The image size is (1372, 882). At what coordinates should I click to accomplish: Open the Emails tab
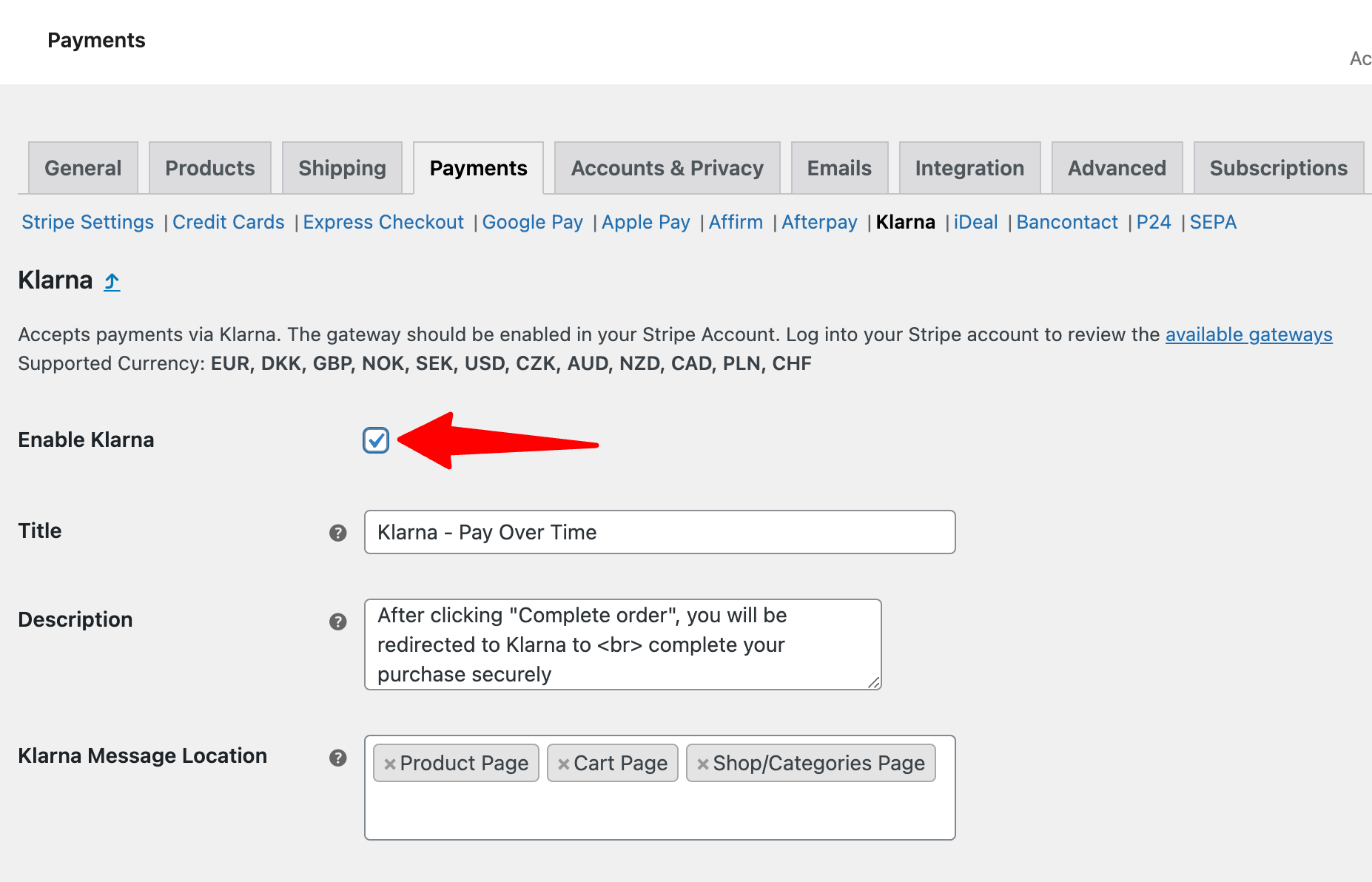click(839, 168)
